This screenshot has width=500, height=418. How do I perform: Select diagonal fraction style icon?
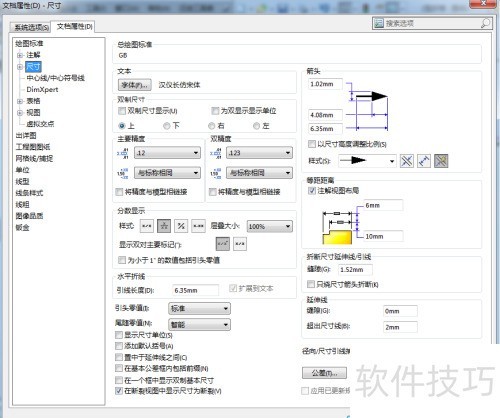[x=181, y=226]
